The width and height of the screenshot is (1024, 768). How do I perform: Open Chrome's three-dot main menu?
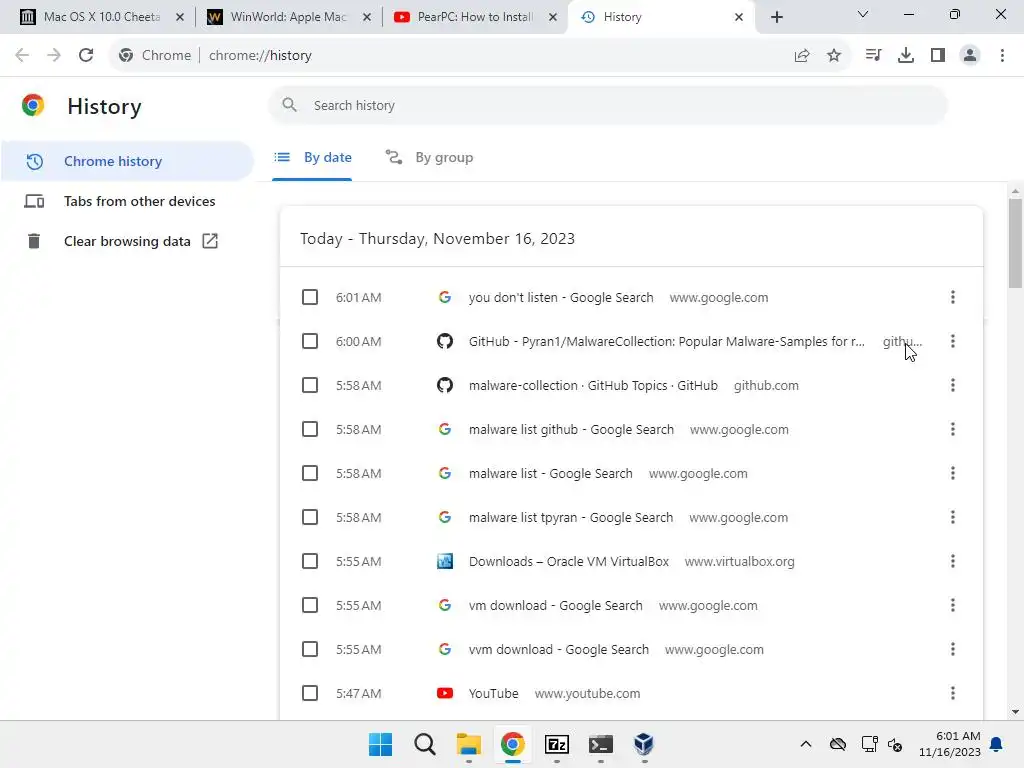pos(1002,56)
